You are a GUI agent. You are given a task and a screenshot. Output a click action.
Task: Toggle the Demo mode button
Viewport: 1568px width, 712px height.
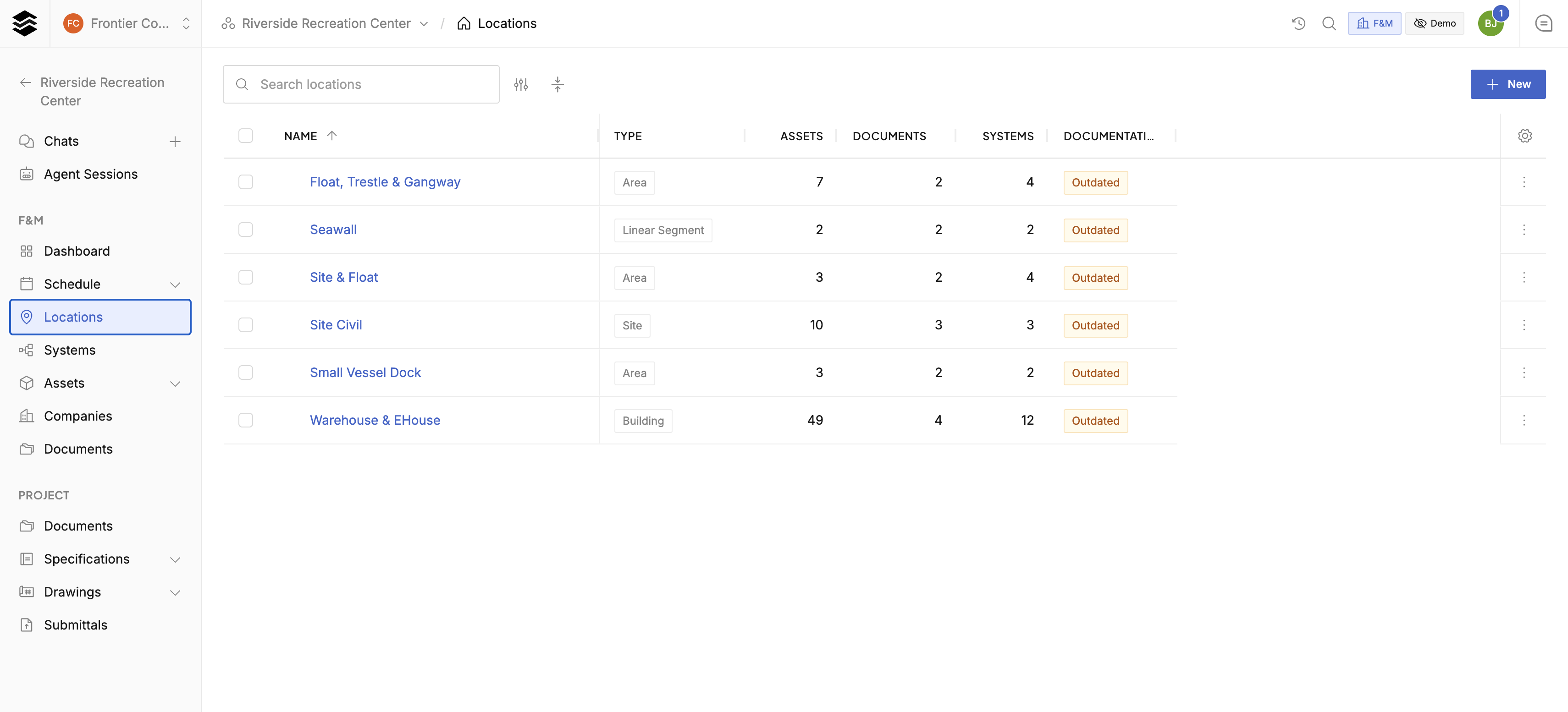[x=1435, y=23]
